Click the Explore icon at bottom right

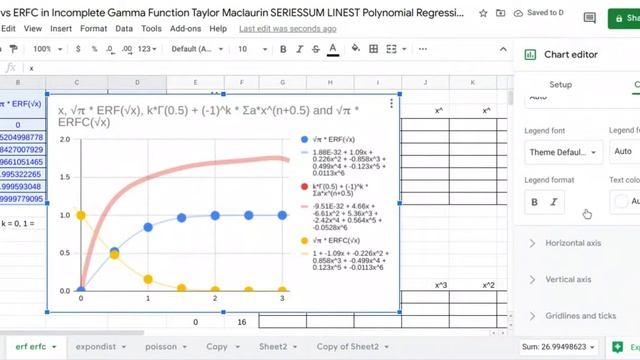(618, 347)
